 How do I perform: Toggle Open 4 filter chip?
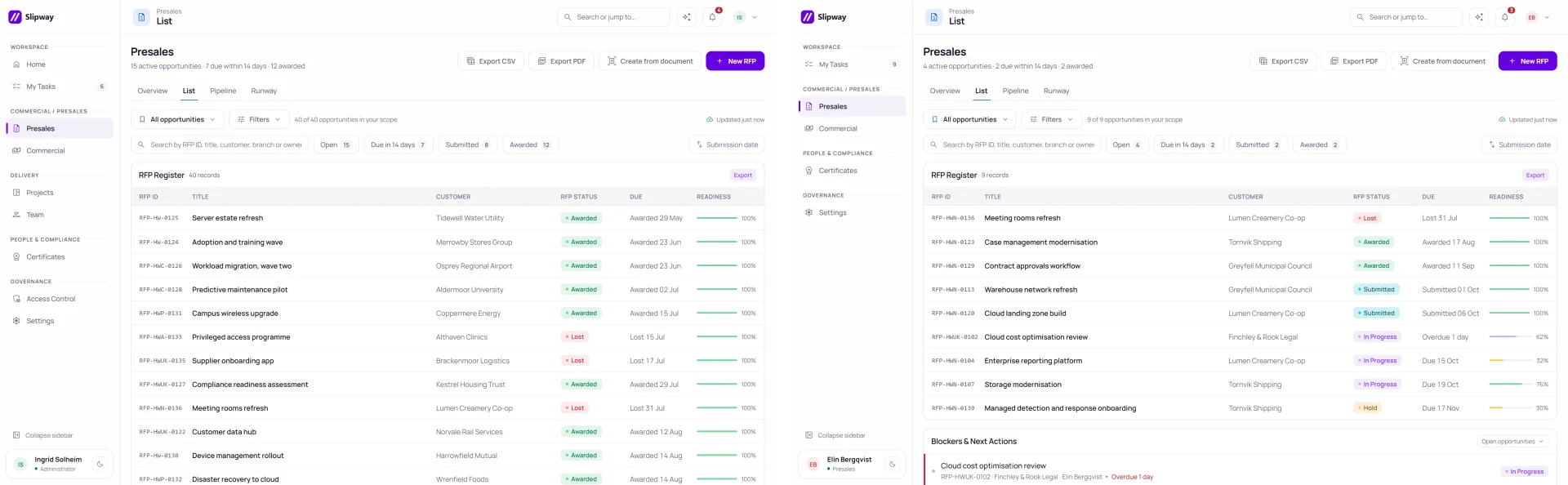pos(1126,145)
